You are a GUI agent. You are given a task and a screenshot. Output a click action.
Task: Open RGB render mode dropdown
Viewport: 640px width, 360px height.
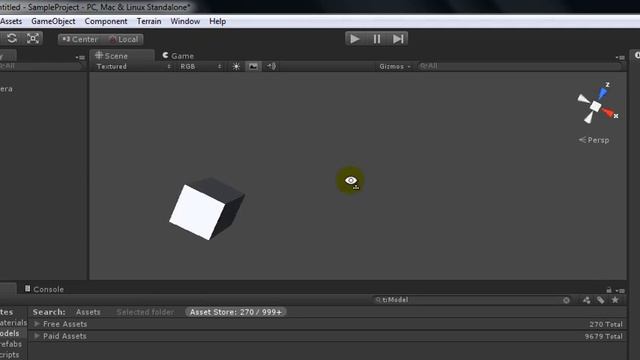[x=201, y=66]
